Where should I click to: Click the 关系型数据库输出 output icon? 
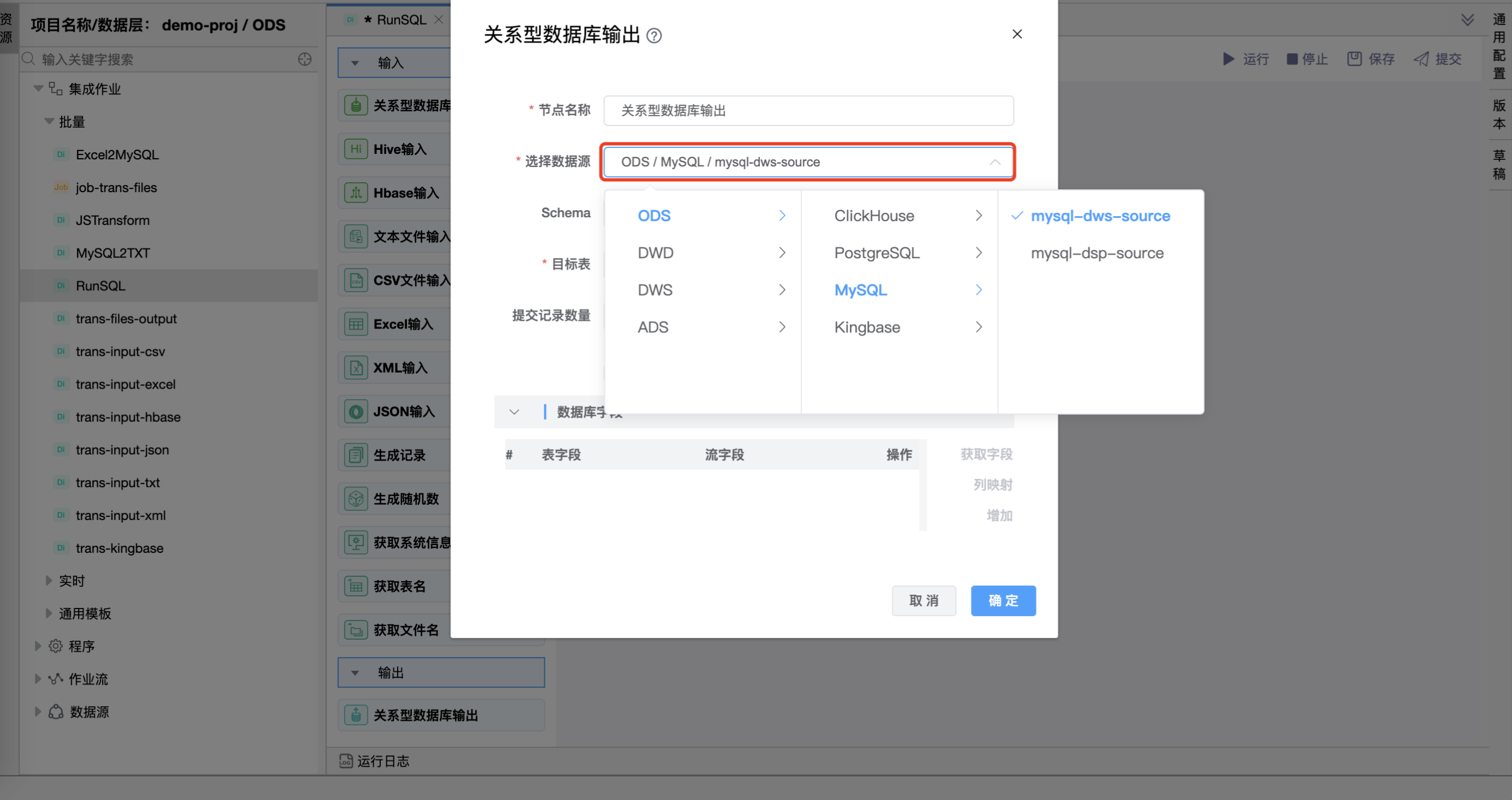(x=356, y=715)
